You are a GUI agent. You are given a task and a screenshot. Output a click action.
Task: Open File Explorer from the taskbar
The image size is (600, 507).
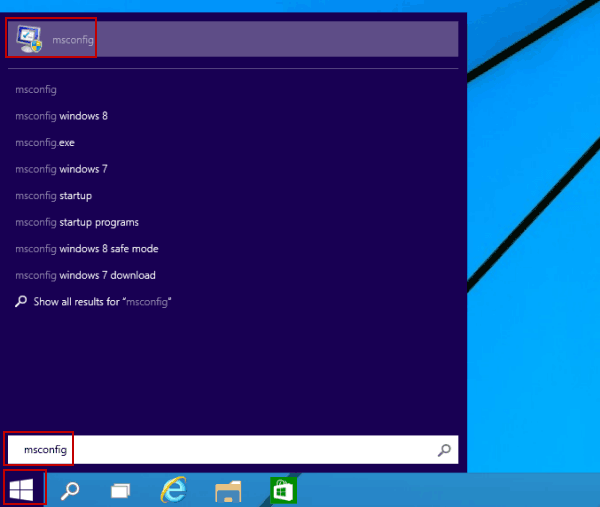[x=228, y=491]
